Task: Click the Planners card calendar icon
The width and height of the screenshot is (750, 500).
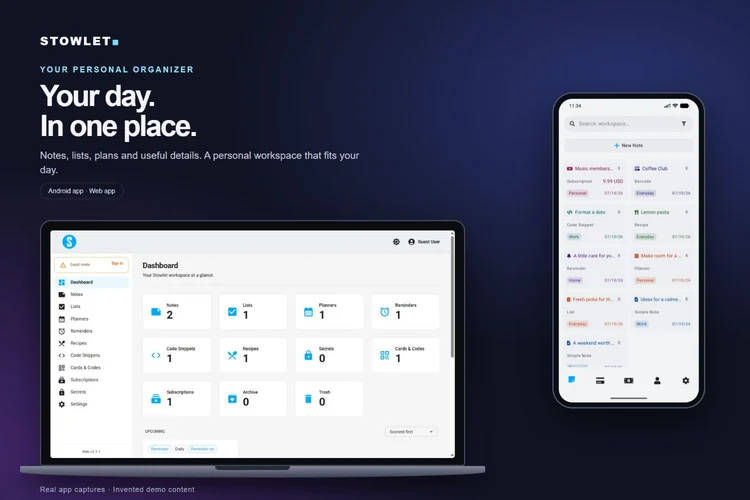Action: 309,312
